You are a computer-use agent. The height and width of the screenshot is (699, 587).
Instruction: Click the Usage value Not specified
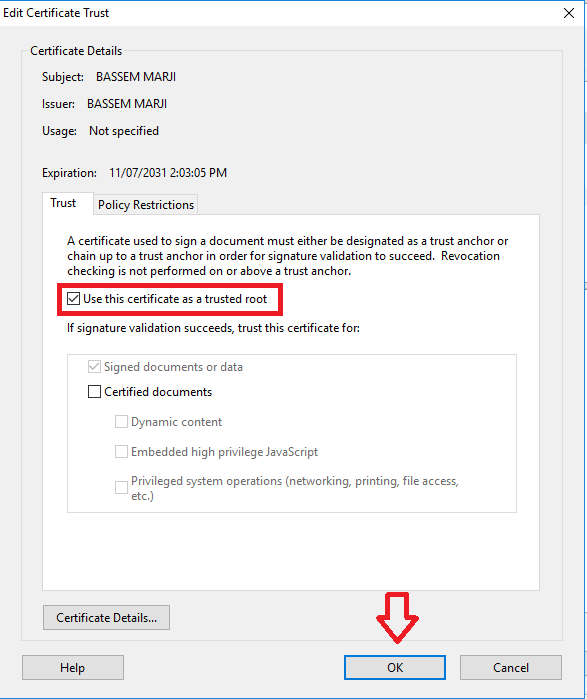pyautogui.click(x=124, y=131)
